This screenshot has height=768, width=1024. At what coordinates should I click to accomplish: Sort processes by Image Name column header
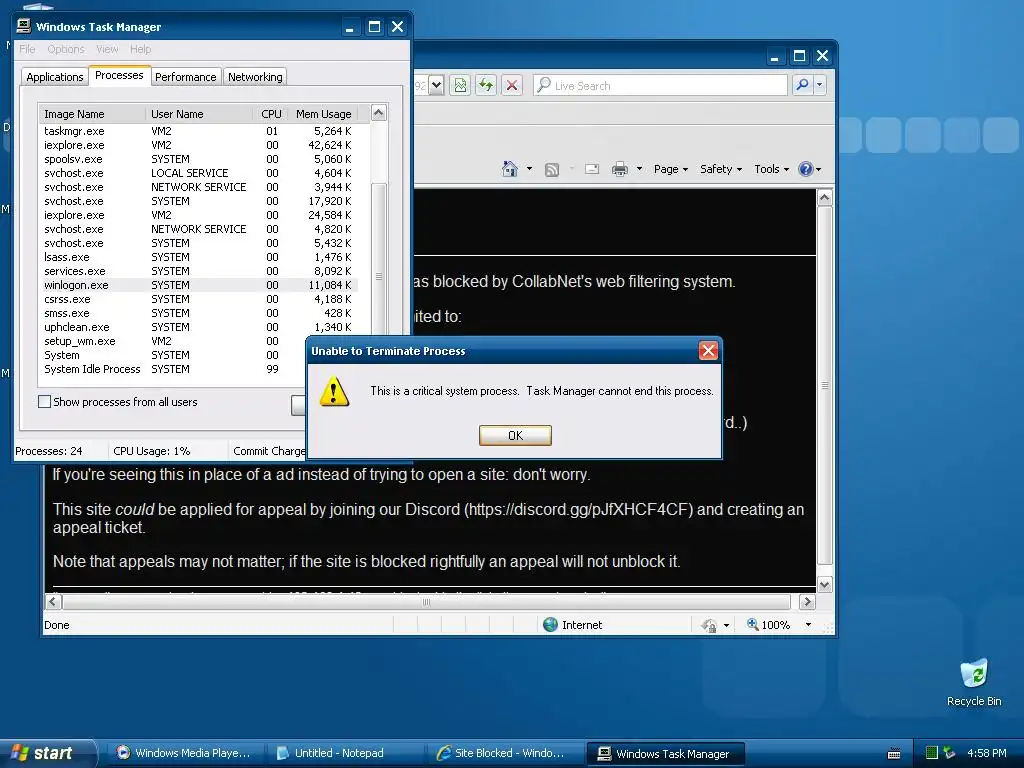click(x=91, y=114)
